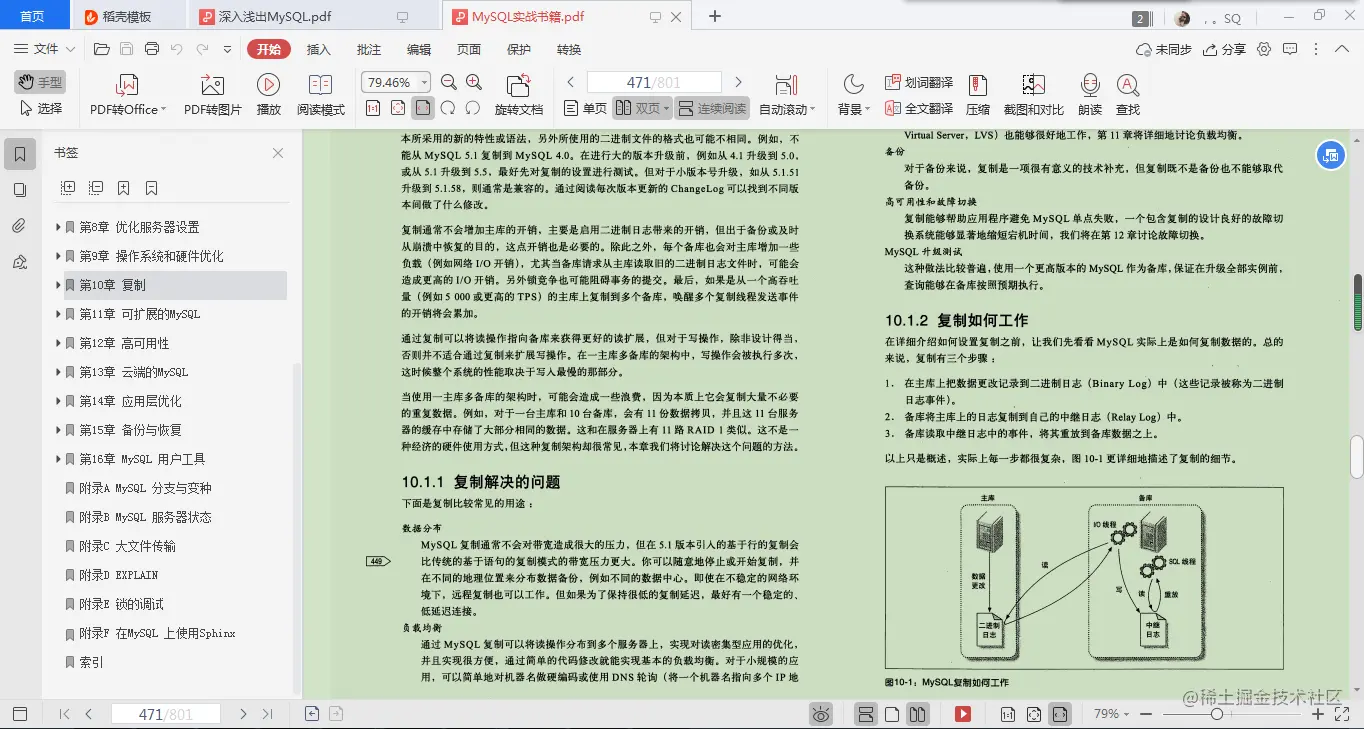This screenshot has width=1364, height=729.
Task: Expand 第16章 MySQL 用户工具 bookmark
Action: tap(58, 459)
